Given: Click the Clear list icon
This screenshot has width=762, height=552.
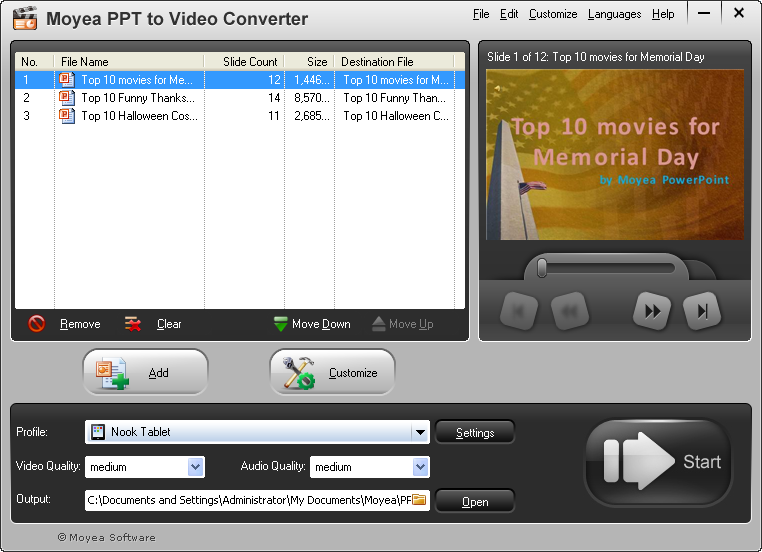Looking at the screenshot, I should [133, 324].
